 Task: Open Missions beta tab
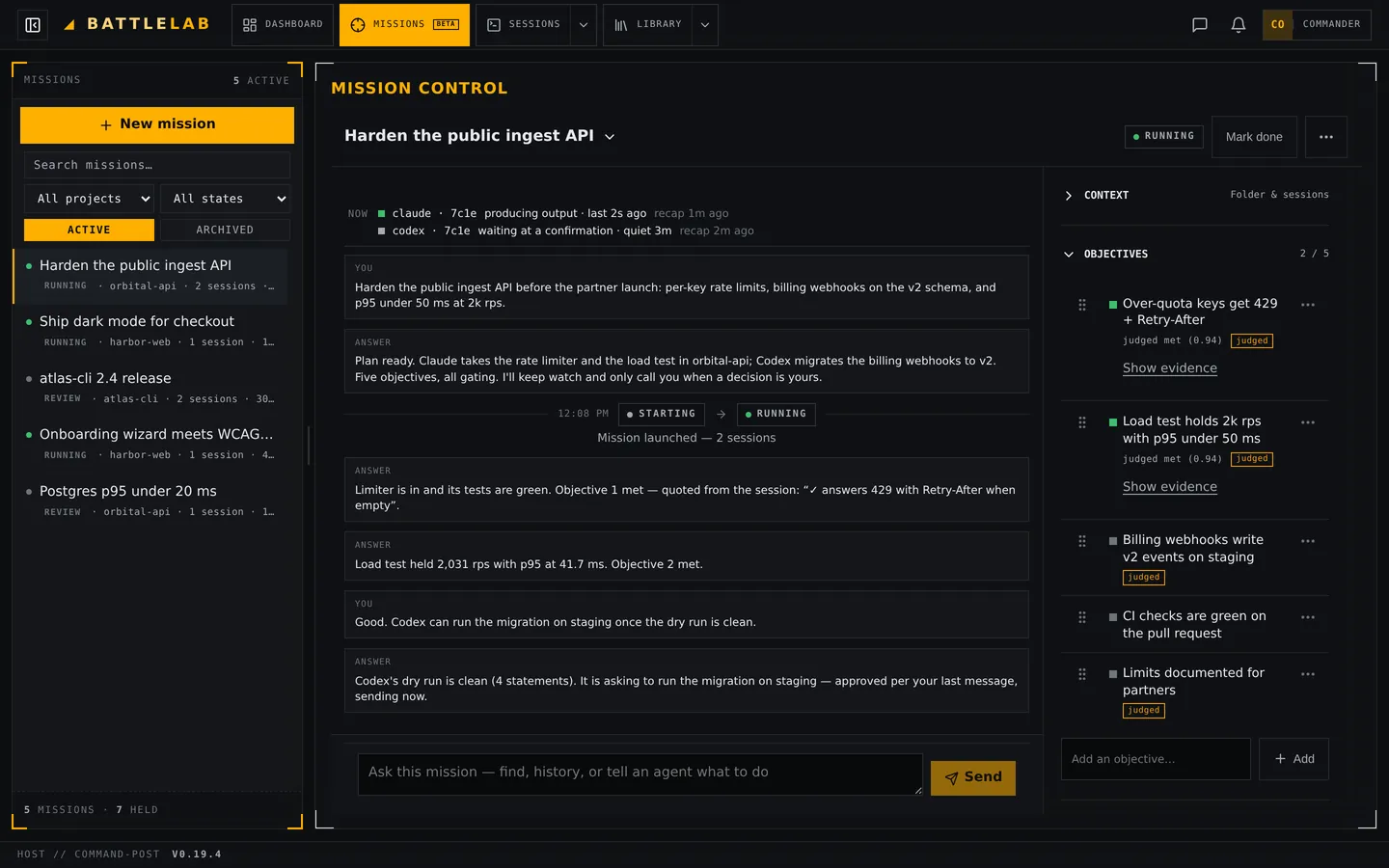[404, 25]
